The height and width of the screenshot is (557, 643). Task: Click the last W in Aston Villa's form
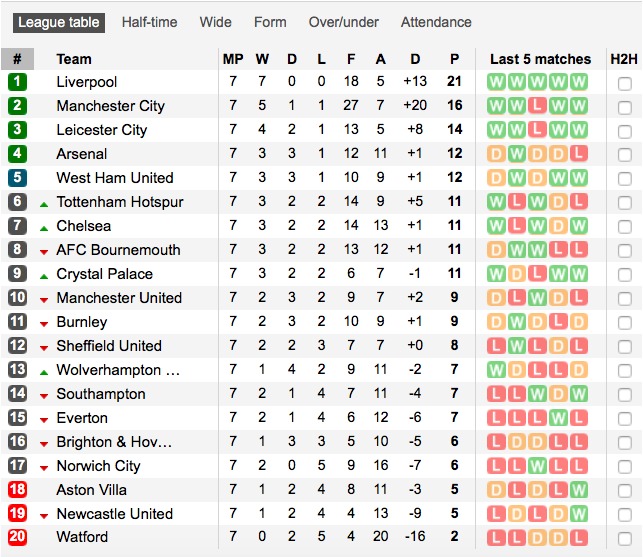[x=579, y=490]
